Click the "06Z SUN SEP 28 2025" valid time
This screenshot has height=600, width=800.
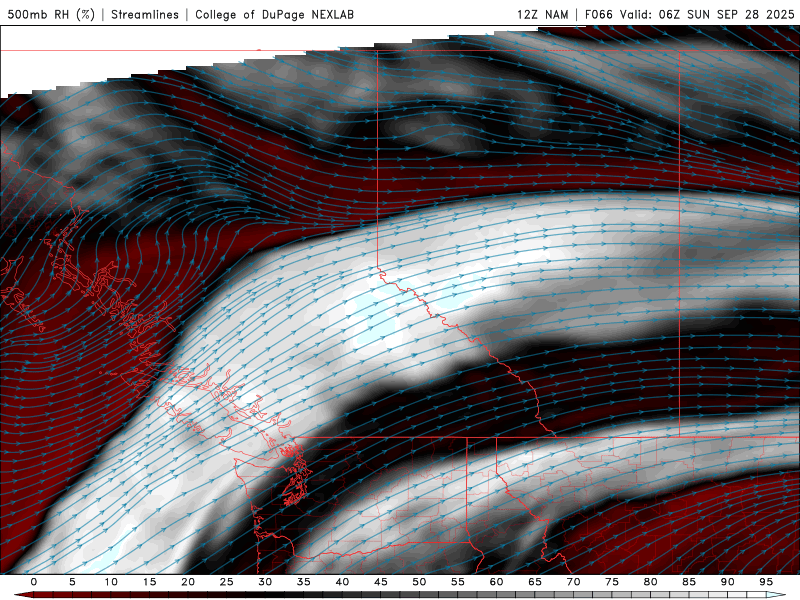click(x=727, y=14)
